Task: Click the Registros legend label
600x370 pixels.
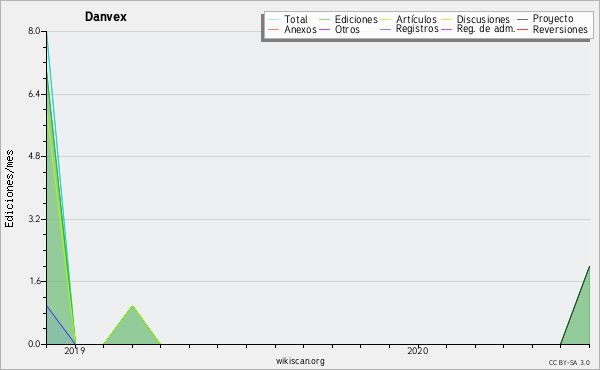Action: click(417, 29)
